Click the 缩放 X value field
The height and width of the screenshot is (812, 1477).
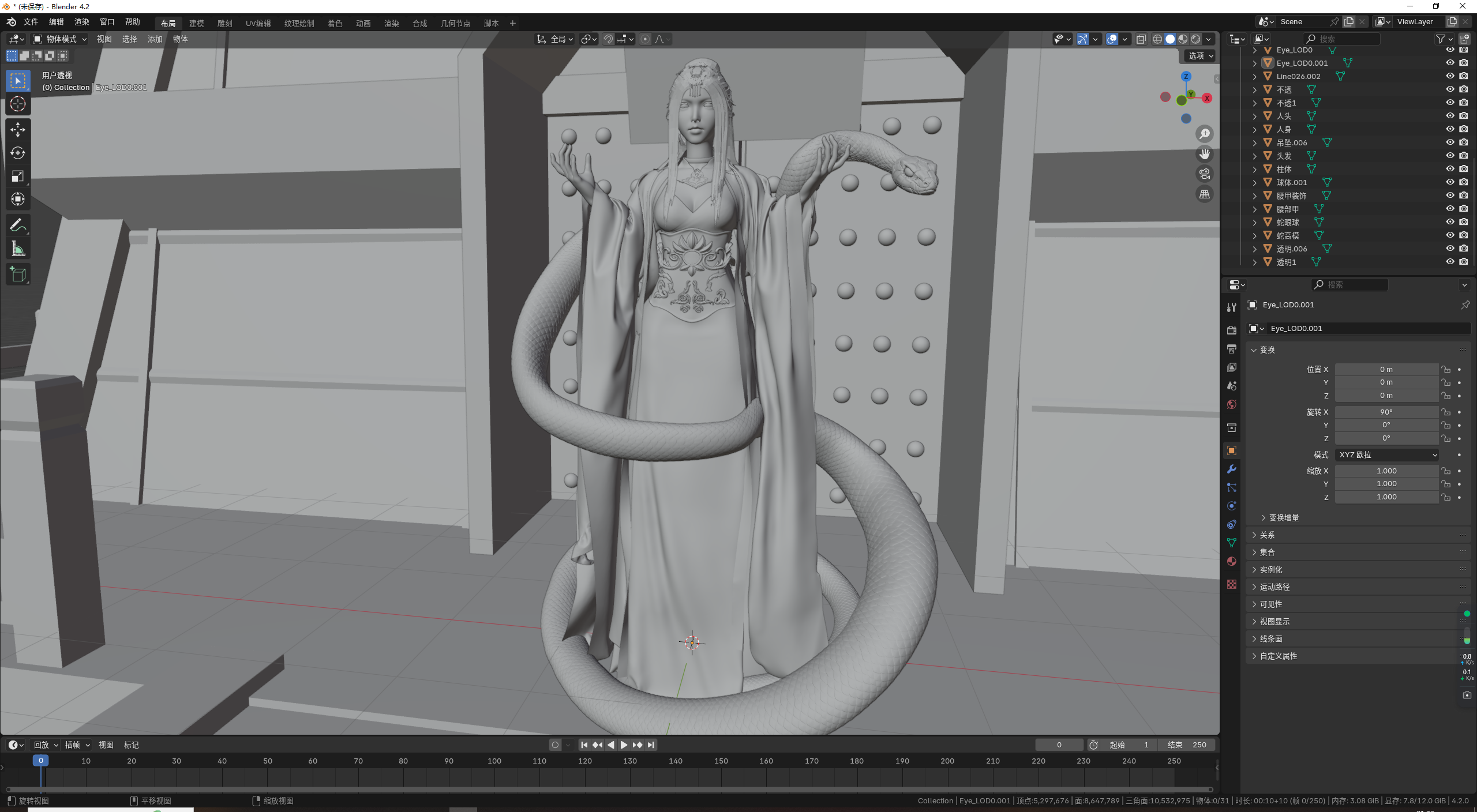click(1386, 471)
